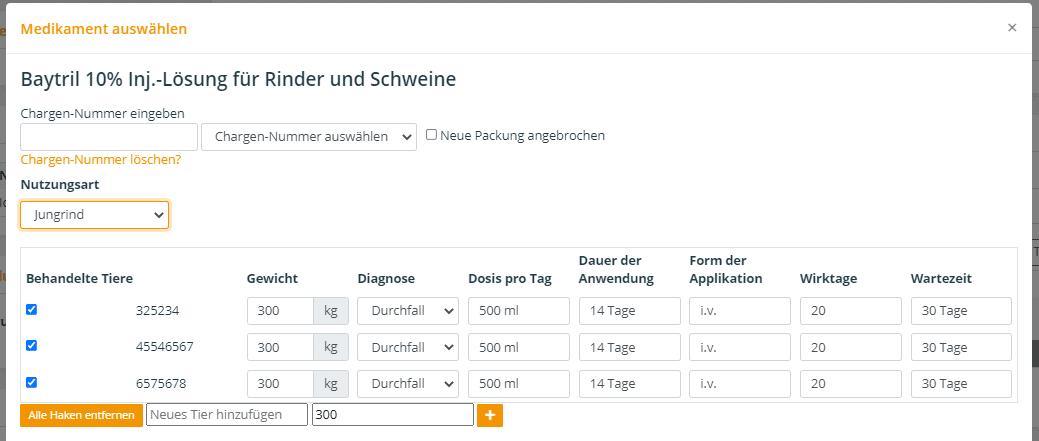Viewport: 1039px width, 441px height.
Task: Edit Wirktage field for animal 325234
Action: (x=851, y=311)
